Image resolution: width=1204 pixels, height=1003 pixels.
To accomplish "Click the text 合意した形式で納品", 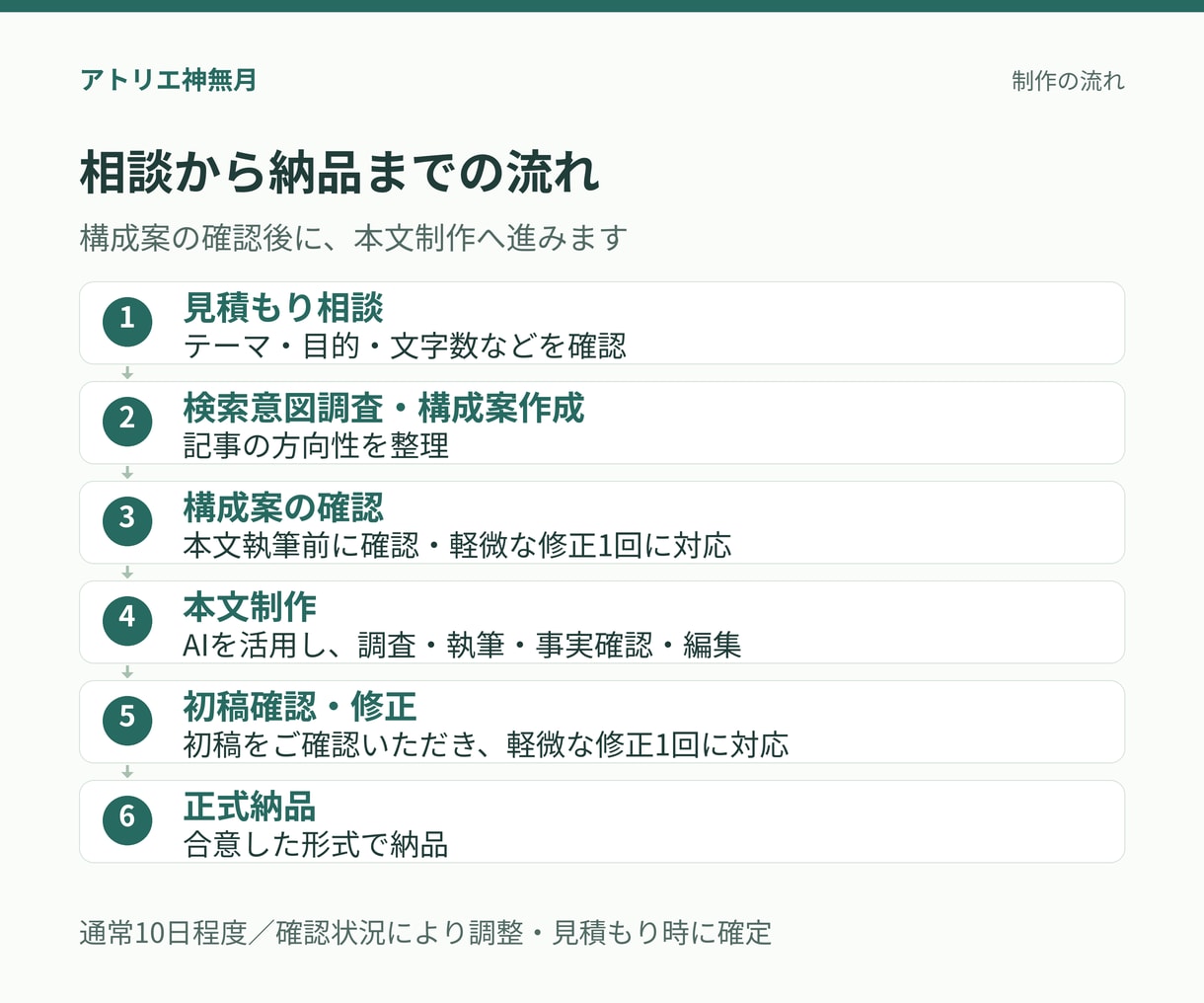I will point(316,845).
